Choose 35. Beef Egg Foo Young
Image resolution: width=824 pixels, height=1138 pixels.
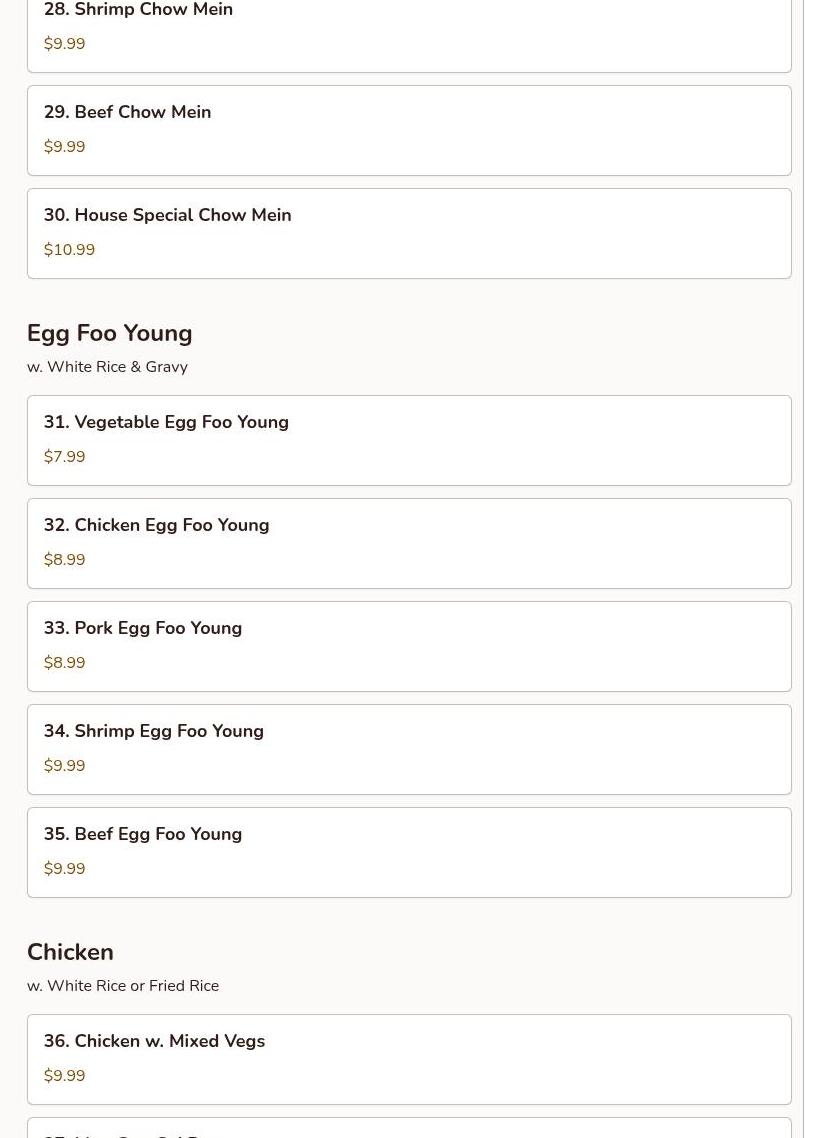click(x=409, y=853)
